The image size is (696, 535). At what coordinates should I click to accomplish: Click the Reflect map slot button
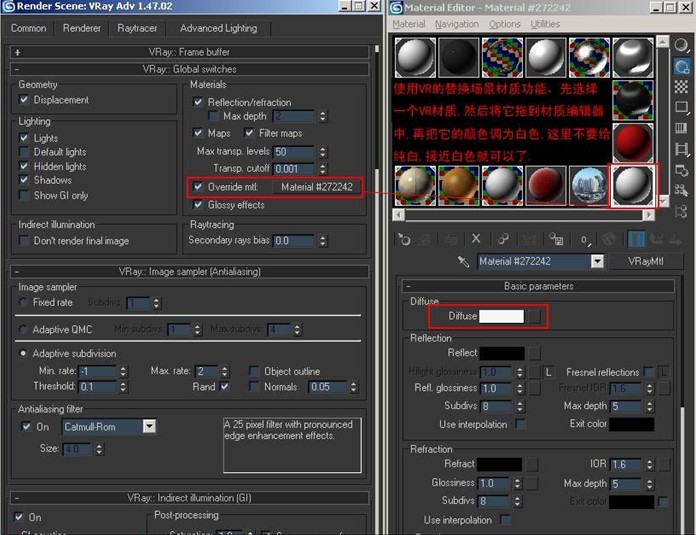(534, 353)
